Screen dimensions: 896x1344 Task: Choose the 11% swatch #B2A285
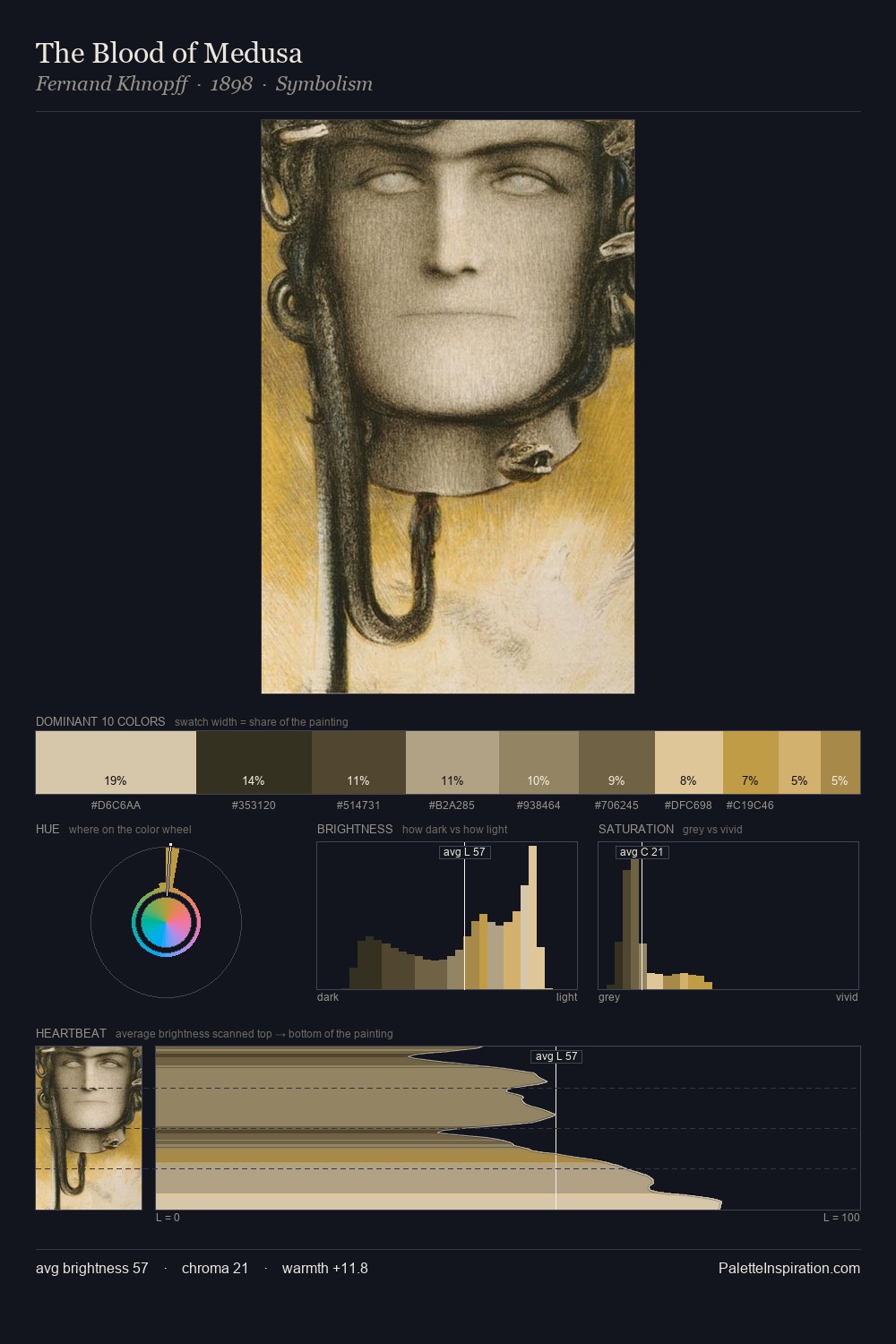click(x=452, y=762)
